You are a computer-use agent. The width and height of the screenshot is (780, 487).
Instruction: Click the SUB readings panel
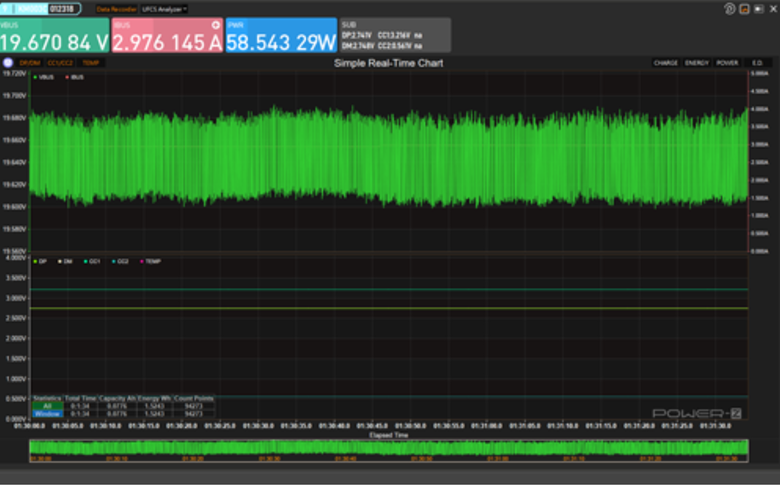coord(395,35)
